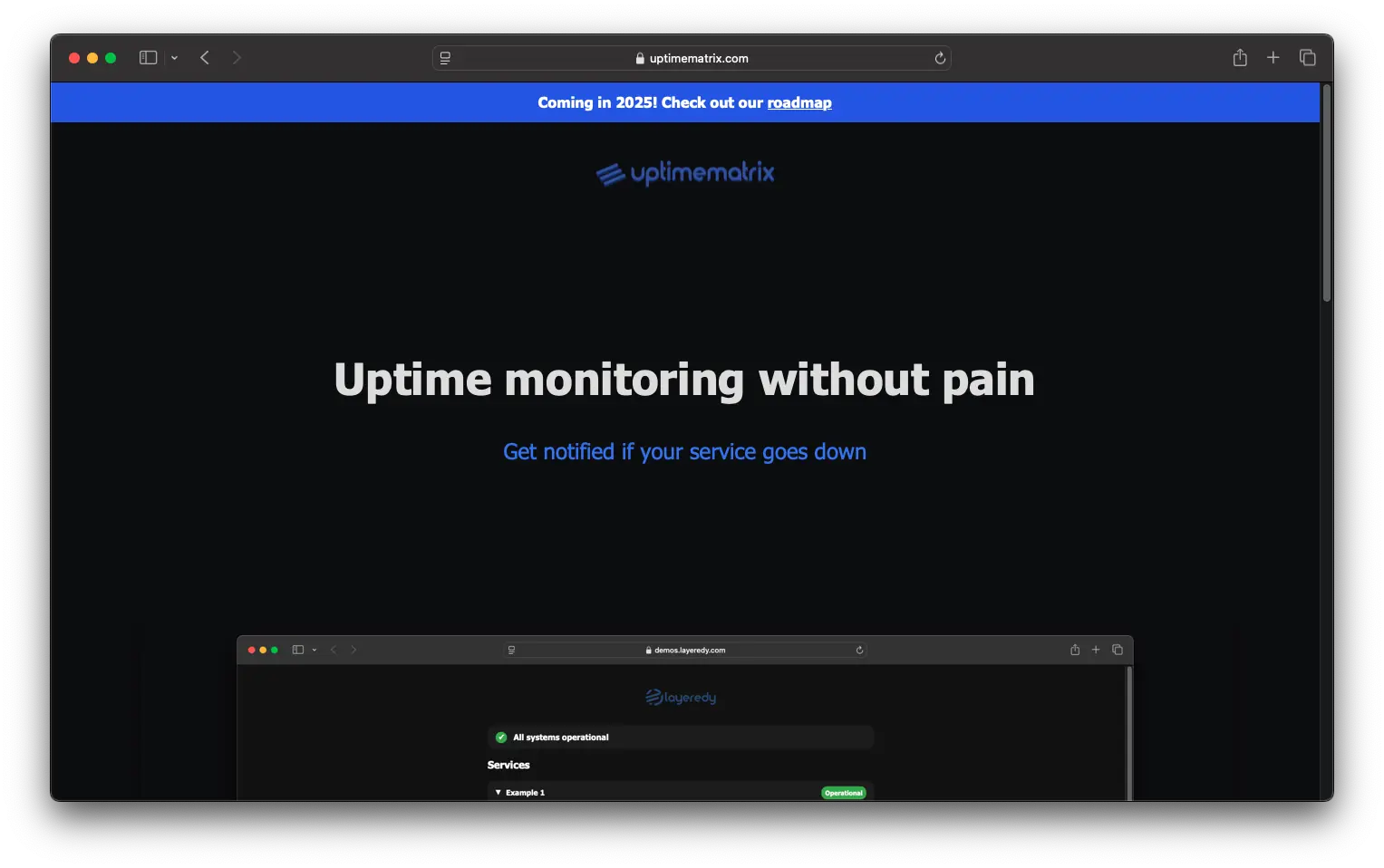
Task: Open the sidebar tab group dropdown arrow
Action: click(x=174, y=58)
